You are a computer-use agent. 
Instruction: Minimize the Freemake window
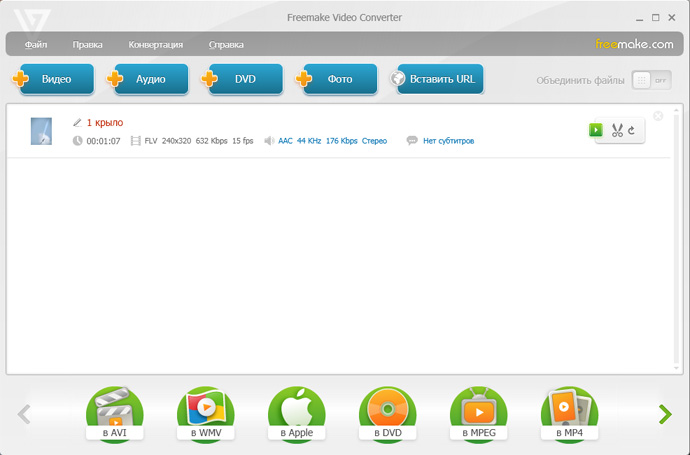click(639, 18)
